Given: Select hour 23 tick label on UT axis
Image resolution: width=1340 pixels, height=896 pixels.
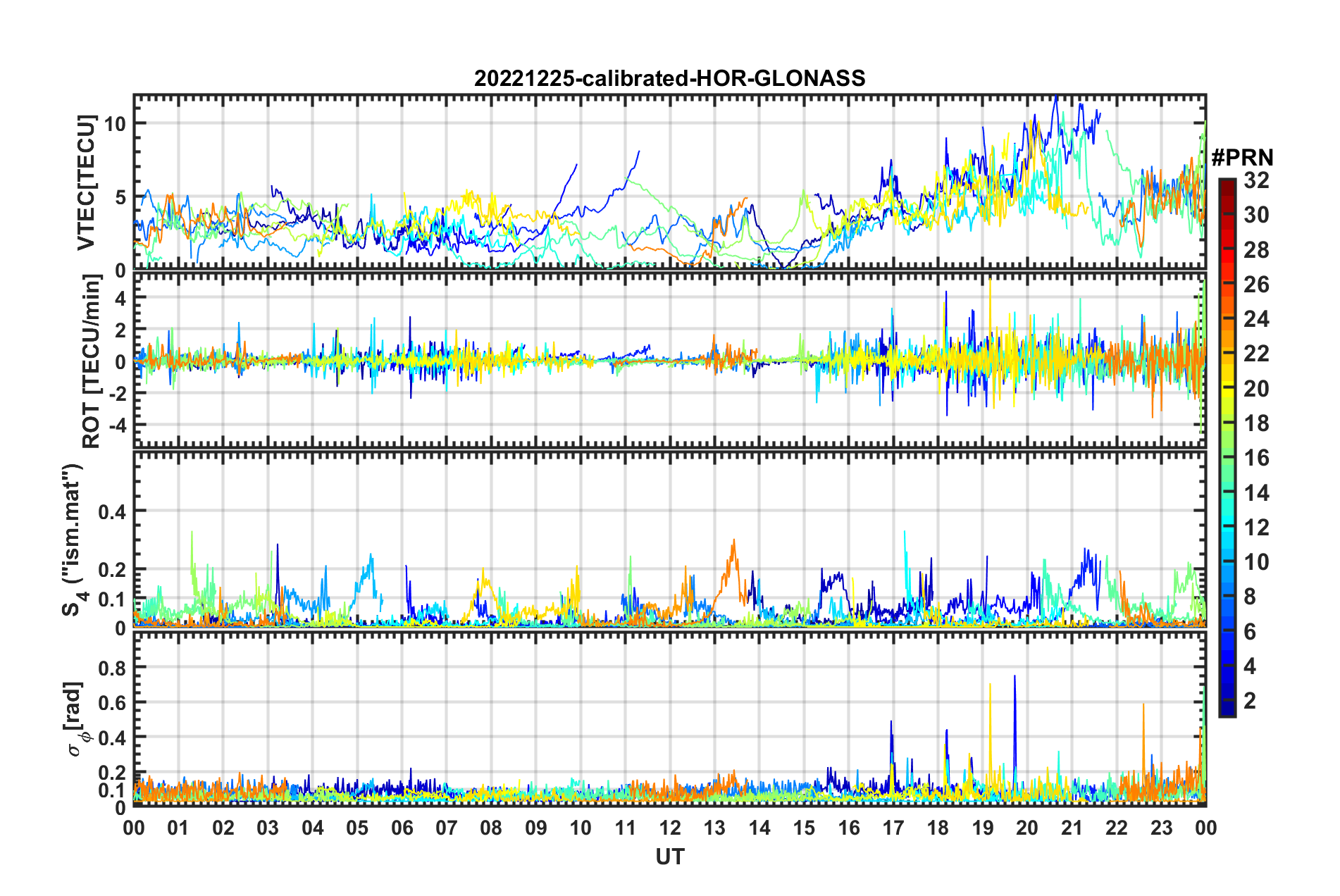Looking at the screenshot, I should tap(1161, 828).
